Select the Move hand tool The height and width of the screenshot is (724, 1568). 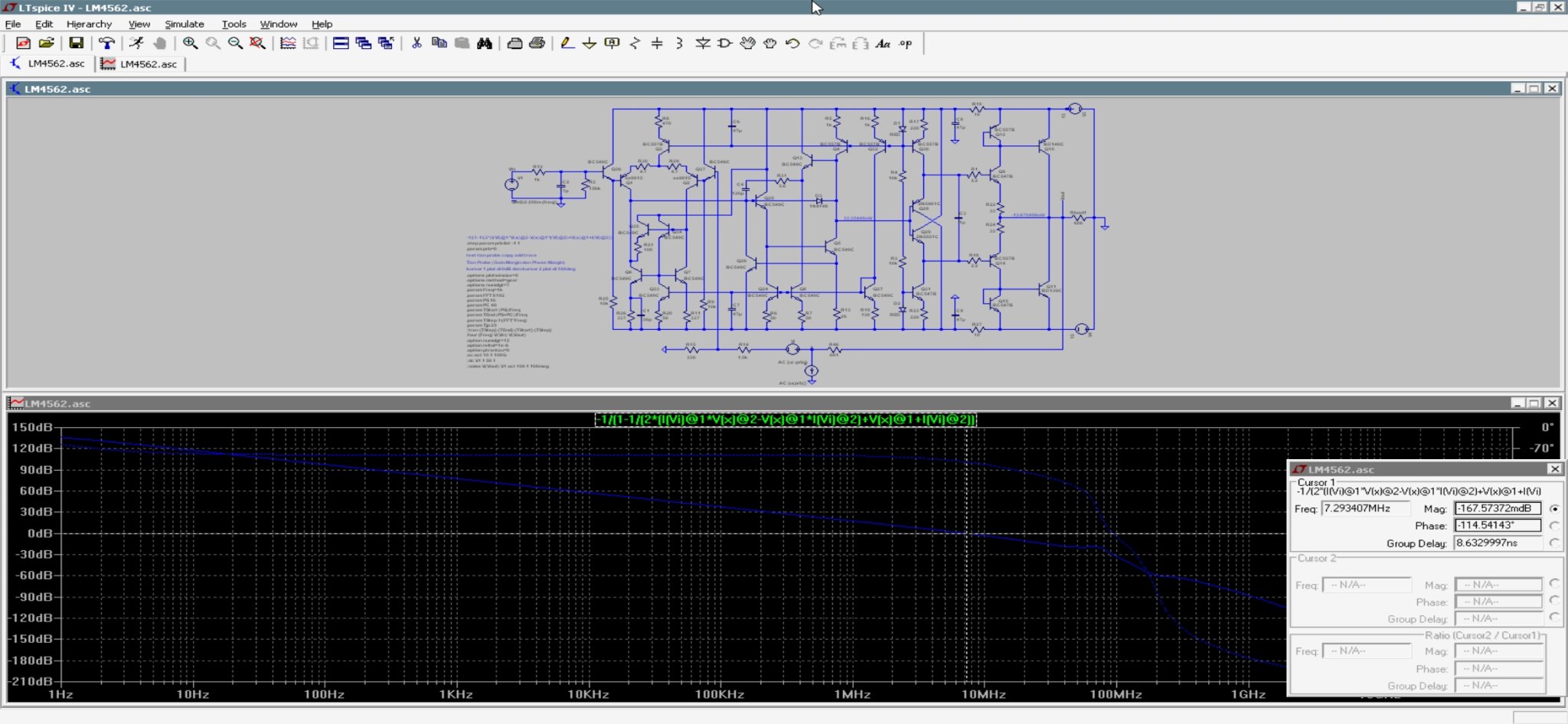747,44
